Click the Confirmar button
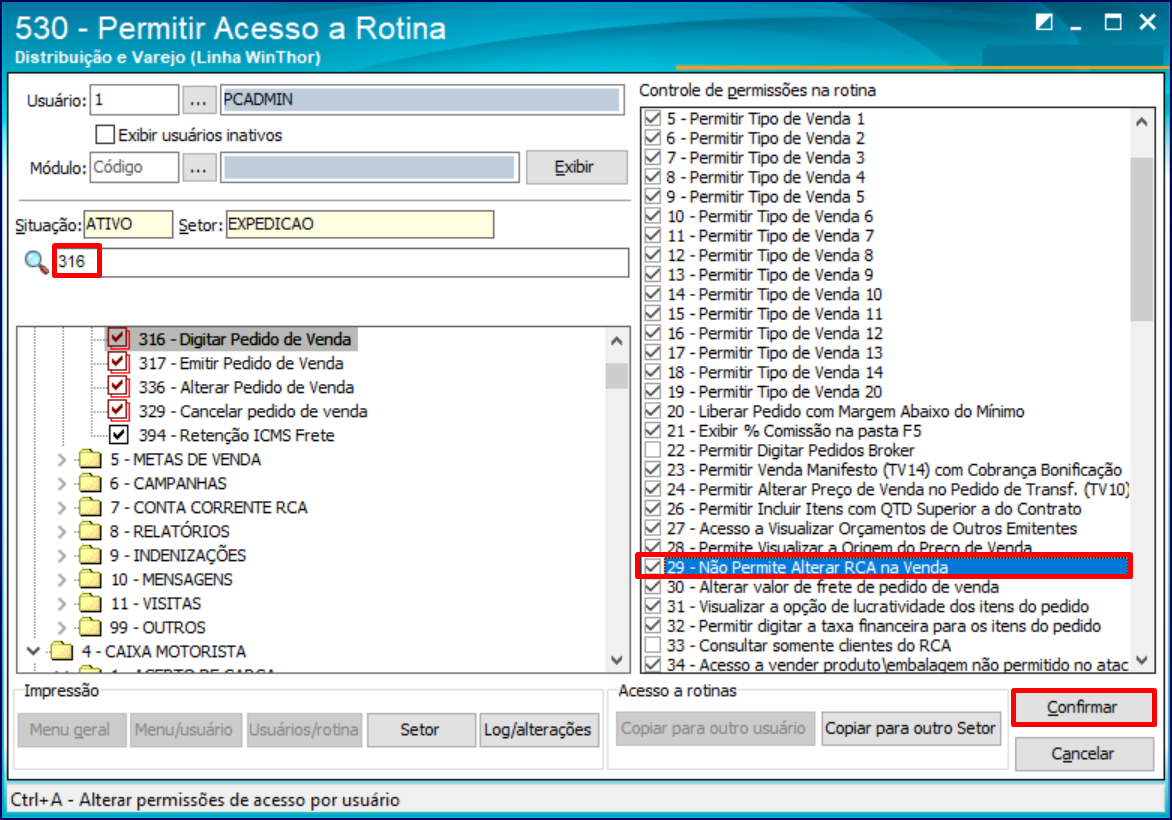 click(1082, 707)
